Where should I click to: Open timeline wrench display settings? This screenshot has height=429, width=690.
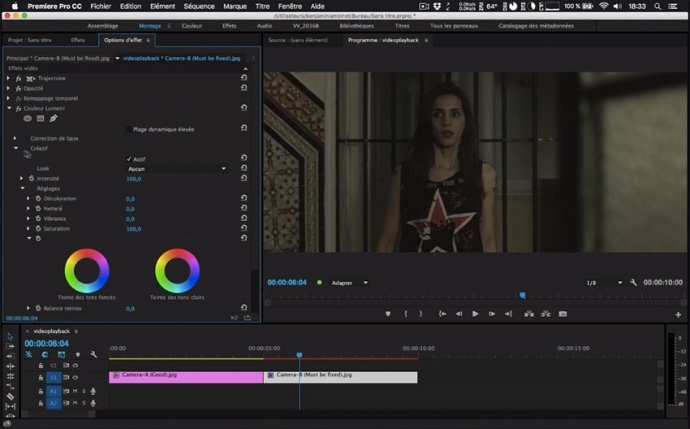pyautogui.click(x=93, y=354)
